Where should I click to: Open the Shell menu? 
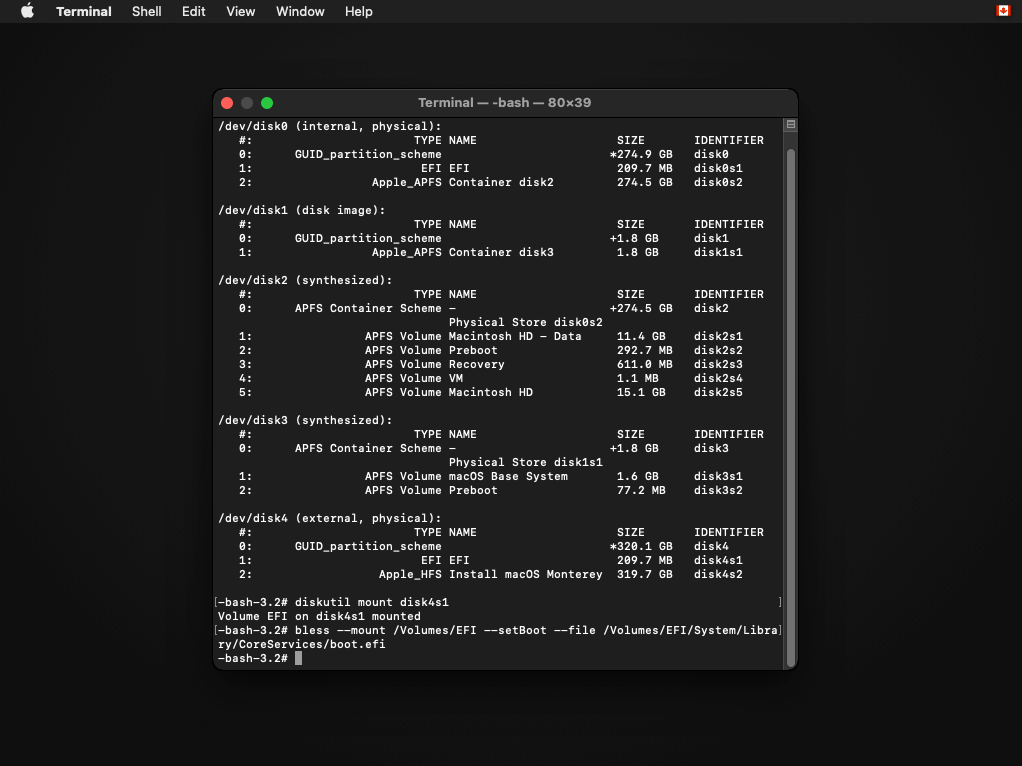pos(146,11)
